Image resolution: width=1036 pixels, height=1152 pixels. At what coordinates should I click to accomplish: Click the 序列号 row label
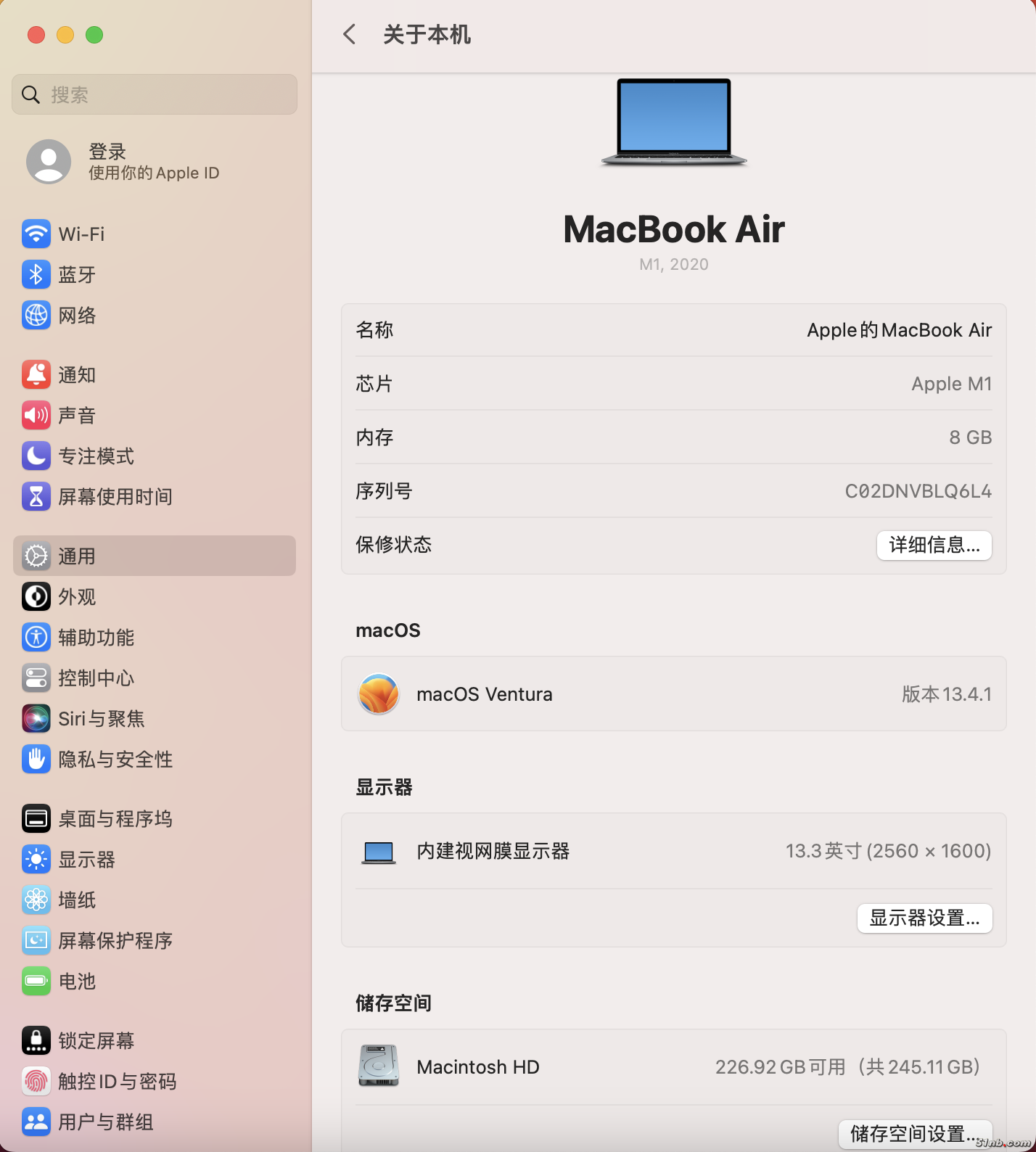pyautogui.click(x=384, y=491)
